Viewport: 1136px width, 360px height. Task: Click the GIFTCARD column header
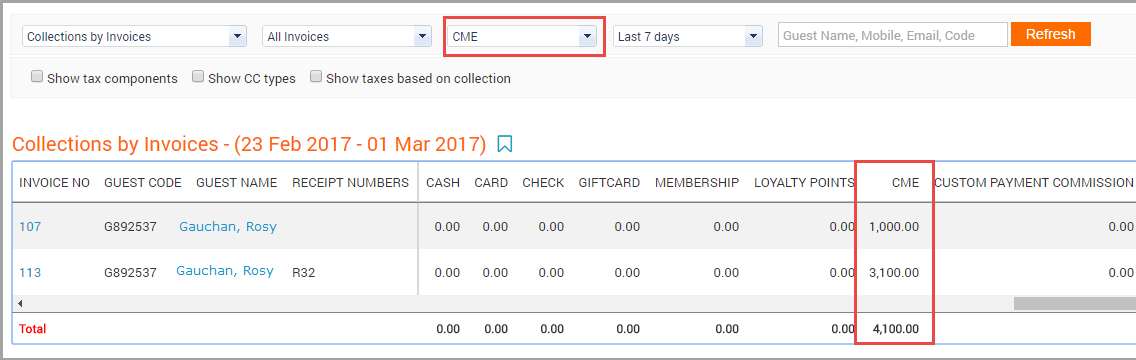coord(609,183)
